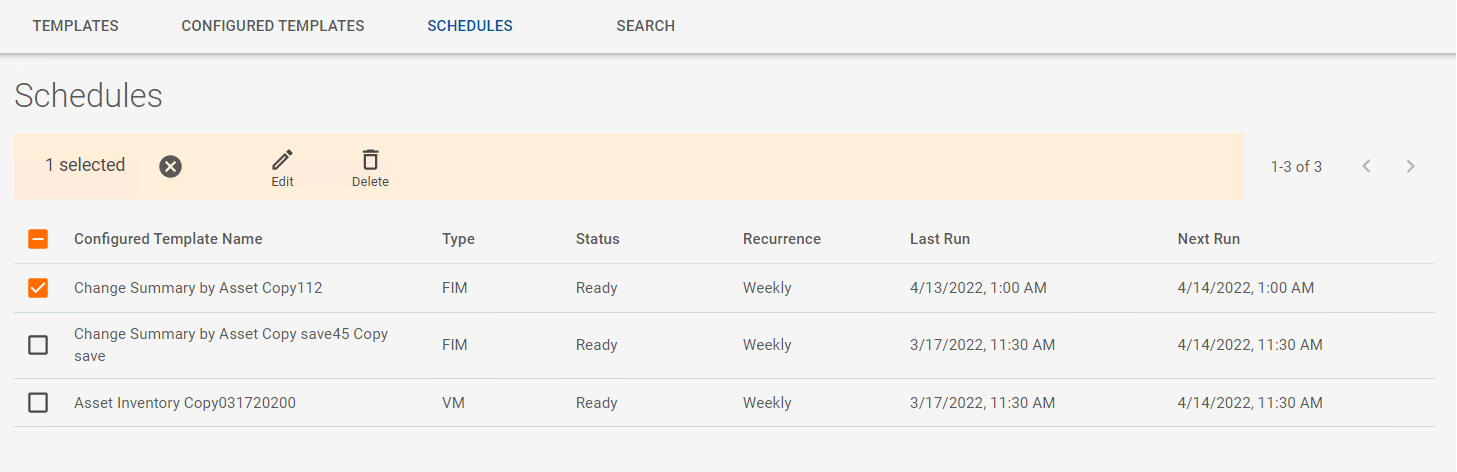Delete the selected schedule
The width and height of the screenshot is (1457, 472).
tap(370, 168)
